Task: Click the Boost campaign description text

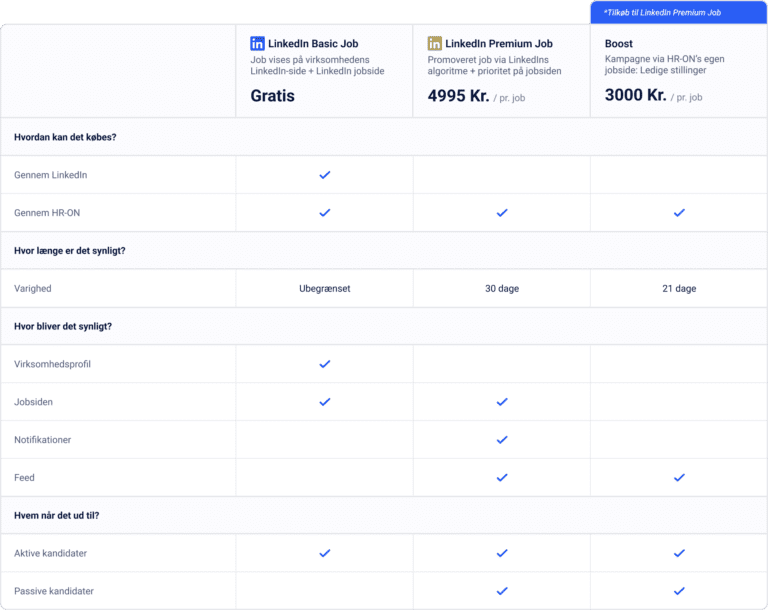Action: (x=665, y=64)
